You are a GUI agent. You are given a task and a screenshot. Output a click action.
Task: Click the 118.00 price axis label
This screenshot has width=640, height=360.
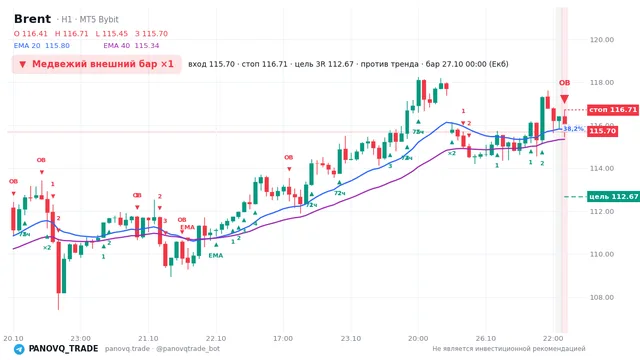(602, 82)
